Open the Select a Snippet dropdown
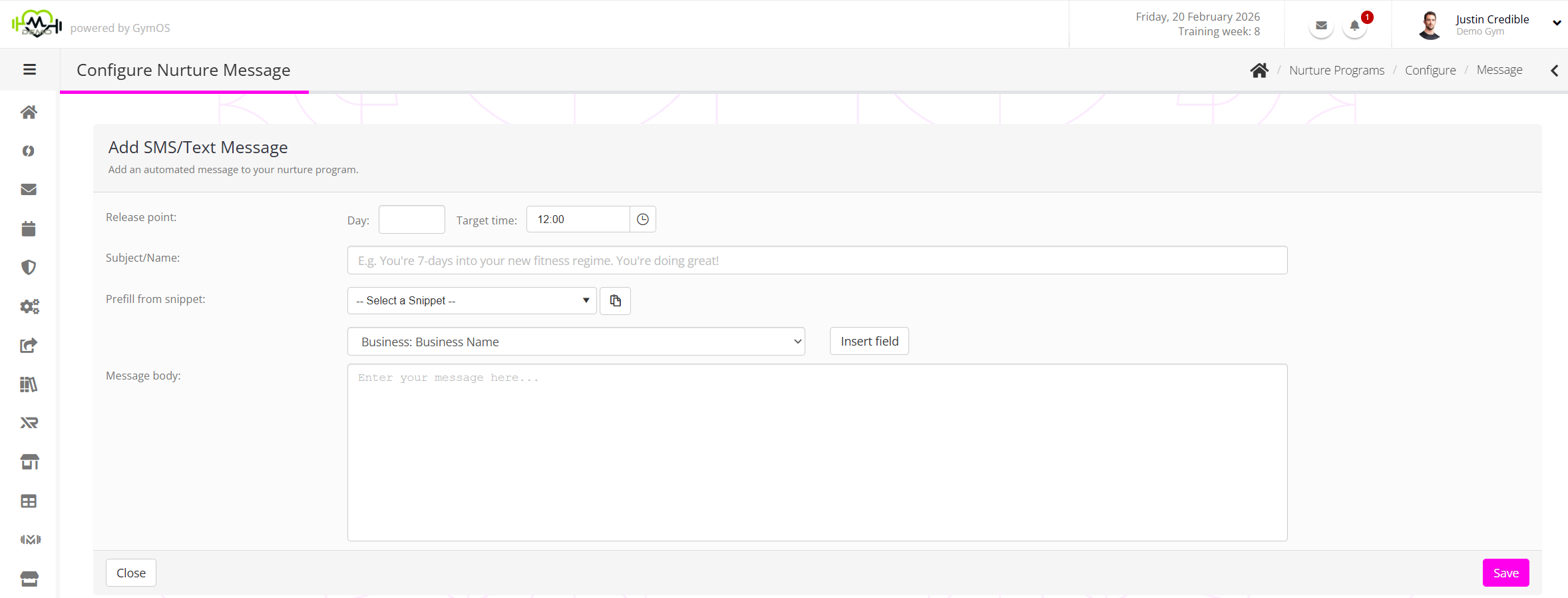 471,301
